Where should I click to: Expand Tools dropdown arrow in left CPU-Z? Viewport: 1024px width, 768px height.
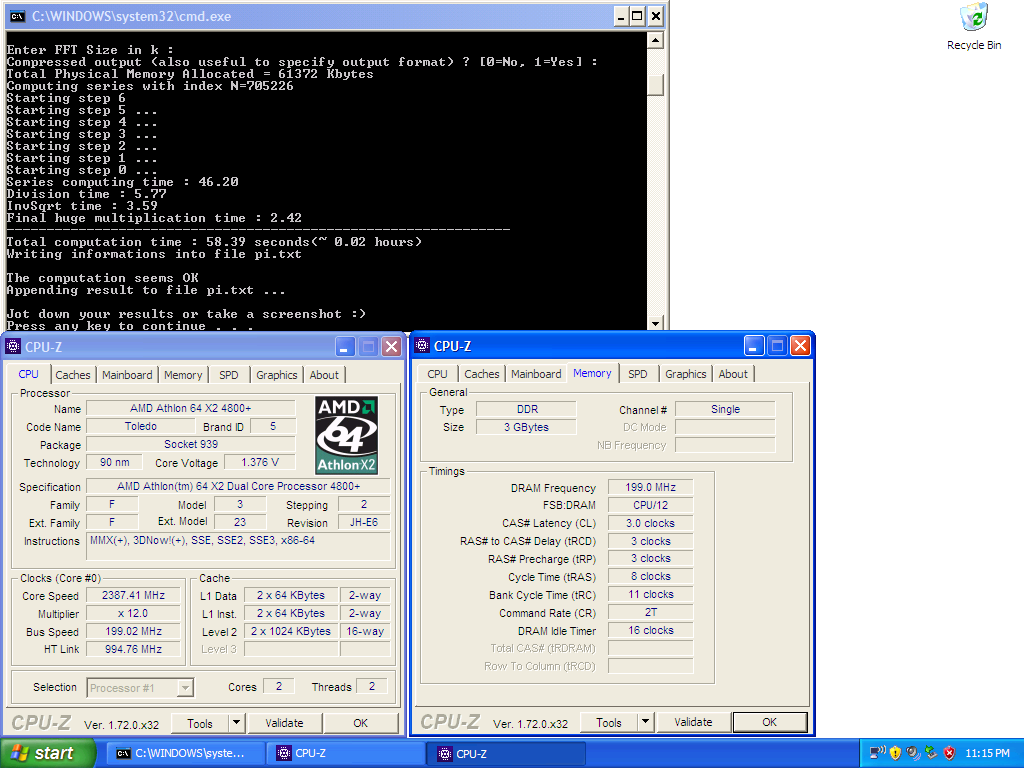236,723
